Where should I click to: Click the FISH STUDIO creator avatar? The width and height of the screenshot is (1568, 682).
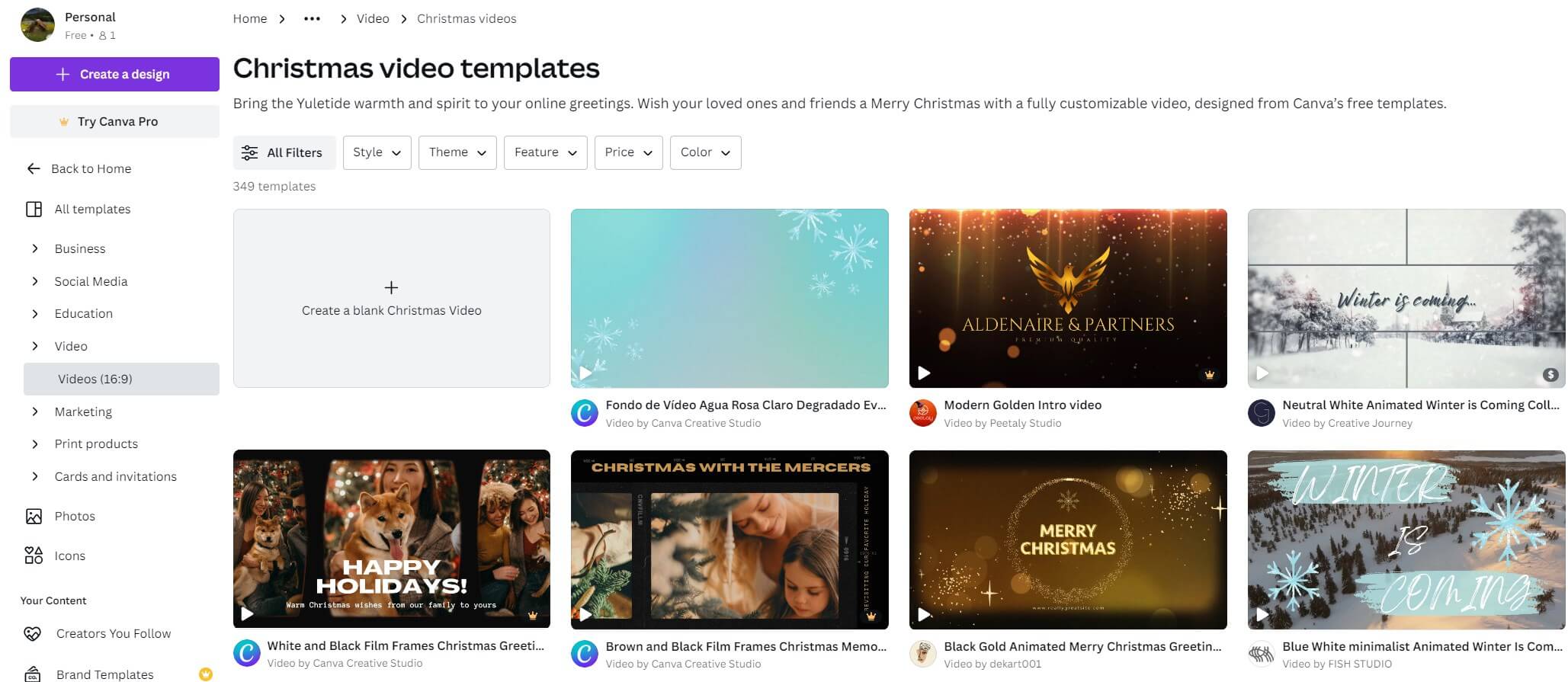tap(1262, 654)
